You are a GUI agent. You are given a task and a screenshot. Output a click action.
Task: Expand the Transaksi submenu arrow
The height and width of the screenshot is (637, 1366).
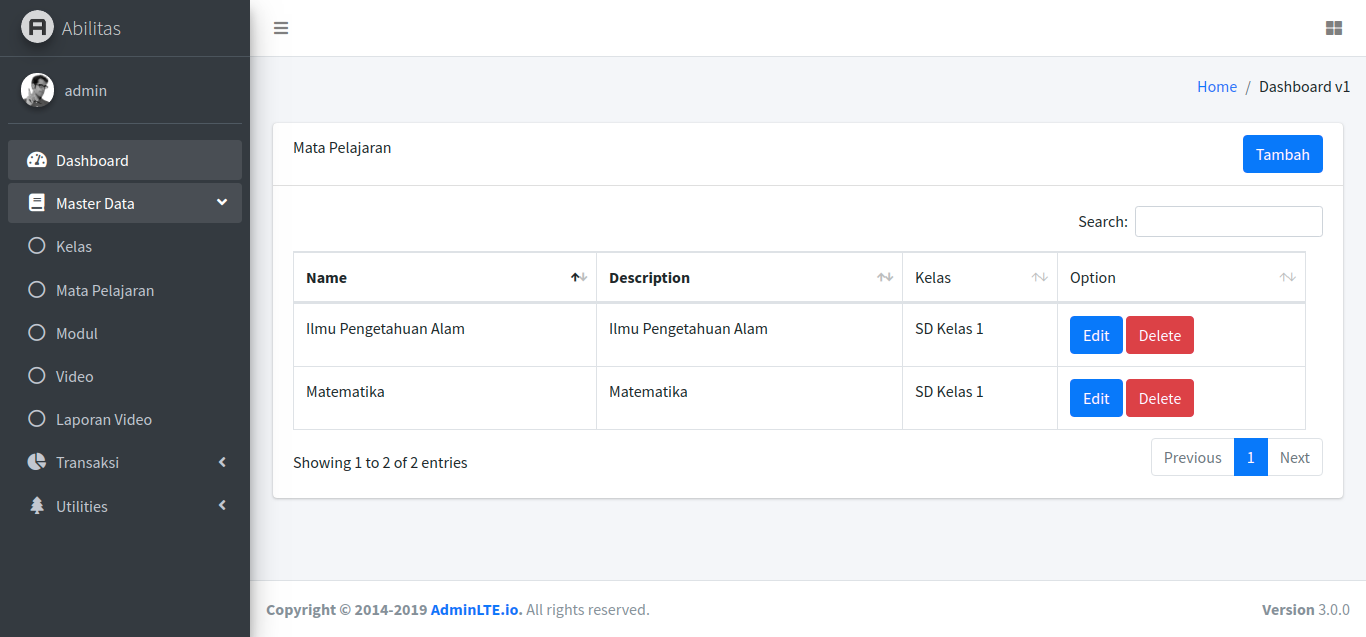tap(222, 462)
